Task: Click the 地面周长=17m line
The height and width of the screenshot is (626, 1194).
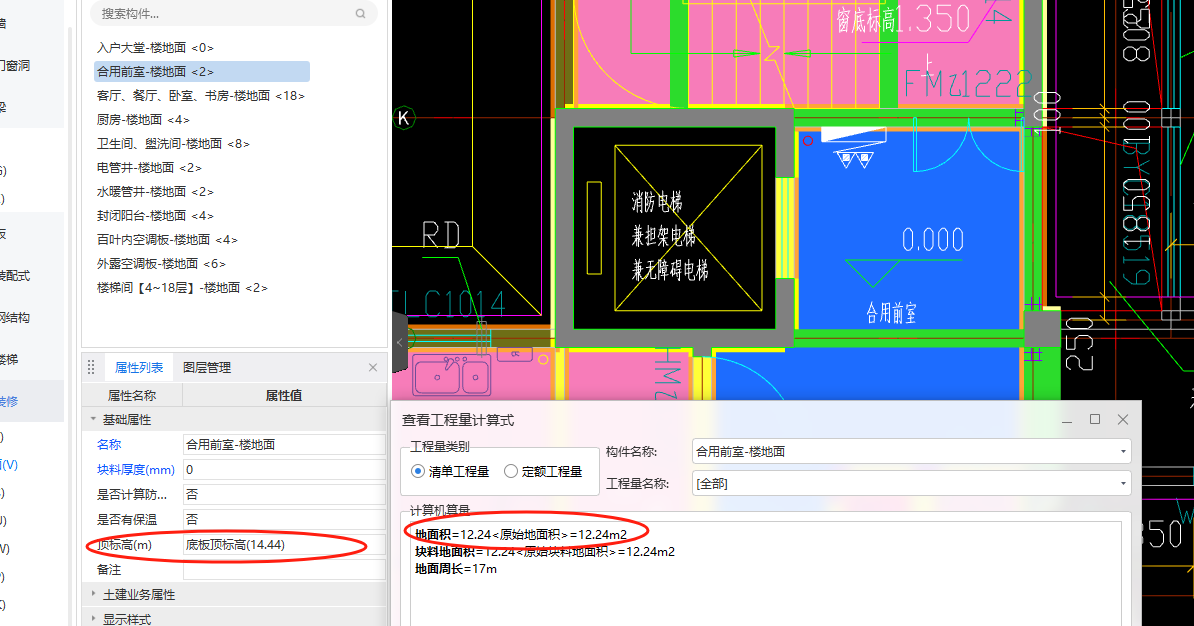Action: (456, 569)
